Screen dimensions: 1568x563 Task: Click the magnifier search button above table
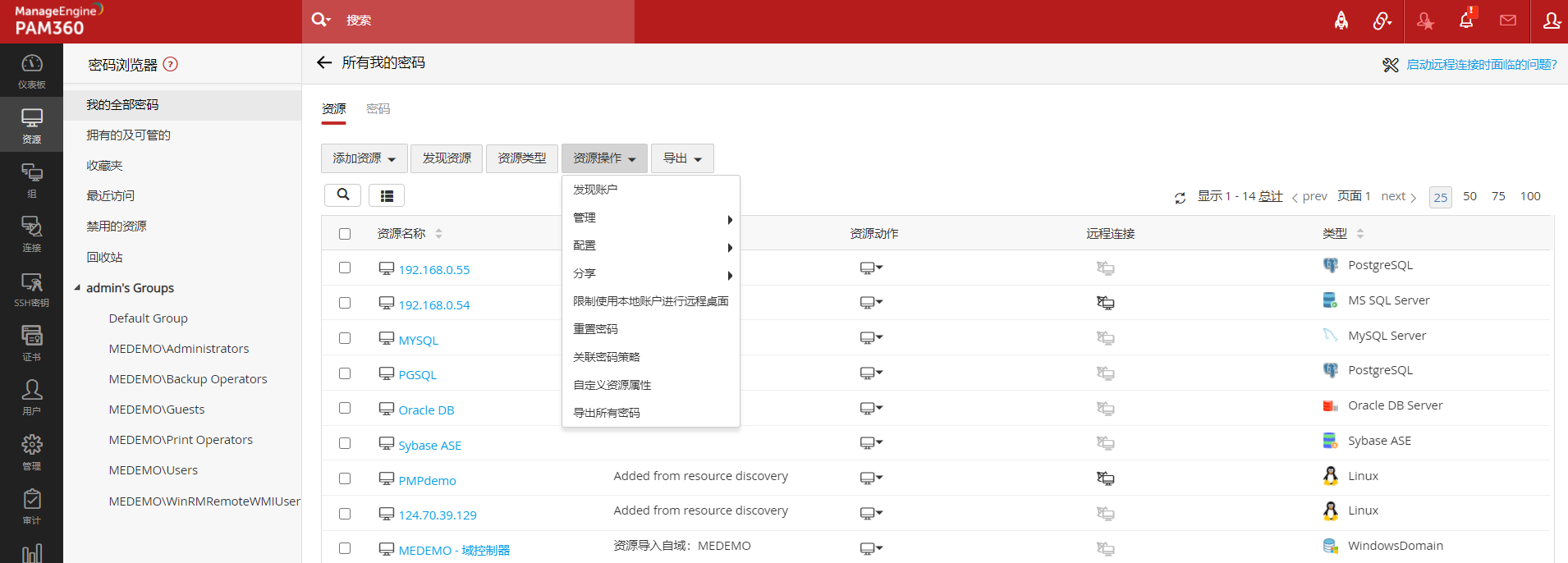[343, 195]
